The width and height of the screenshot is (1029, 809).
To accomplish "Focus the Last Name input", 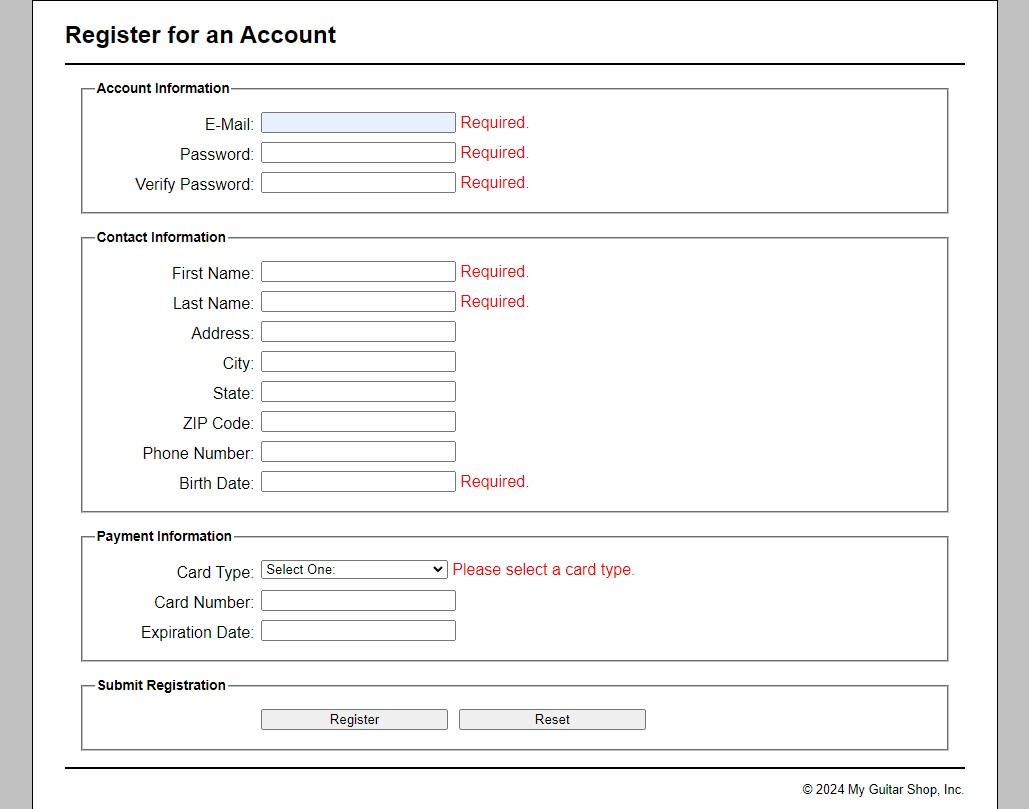I will 358,302.
